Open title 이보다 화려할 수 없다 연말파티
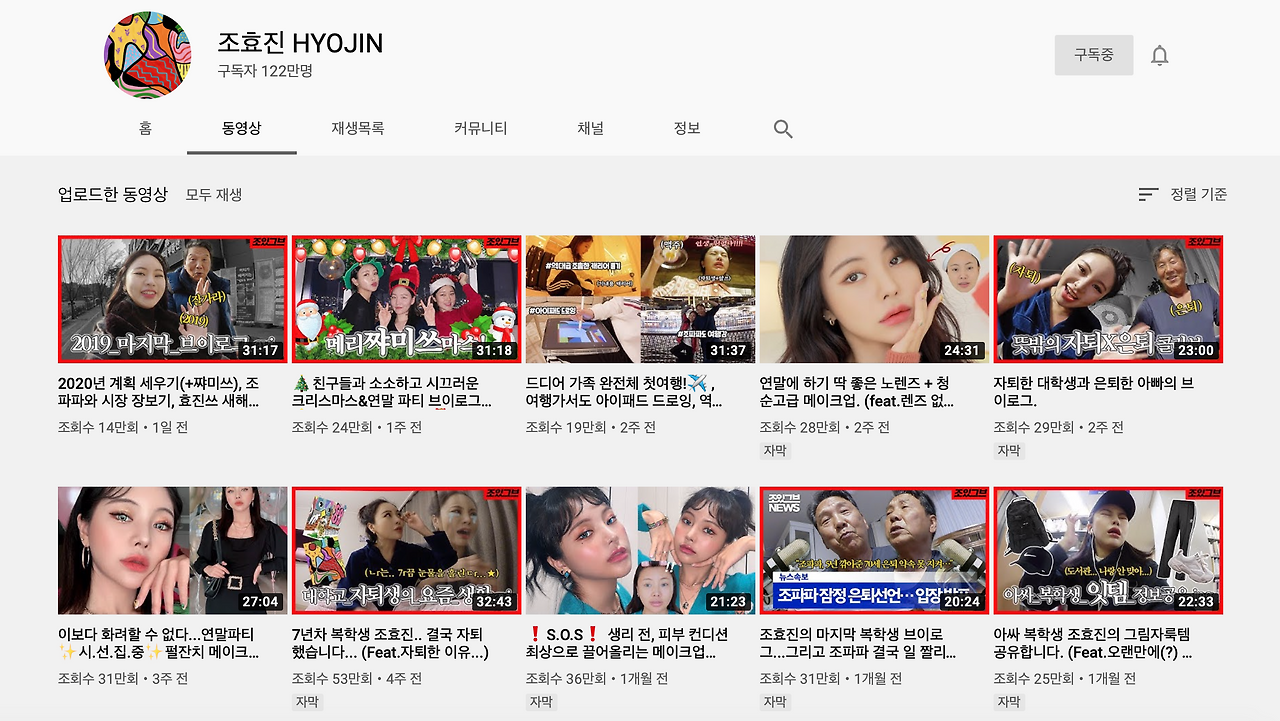The height and width of the screenshot is (721, 1280). pos(159,643)
